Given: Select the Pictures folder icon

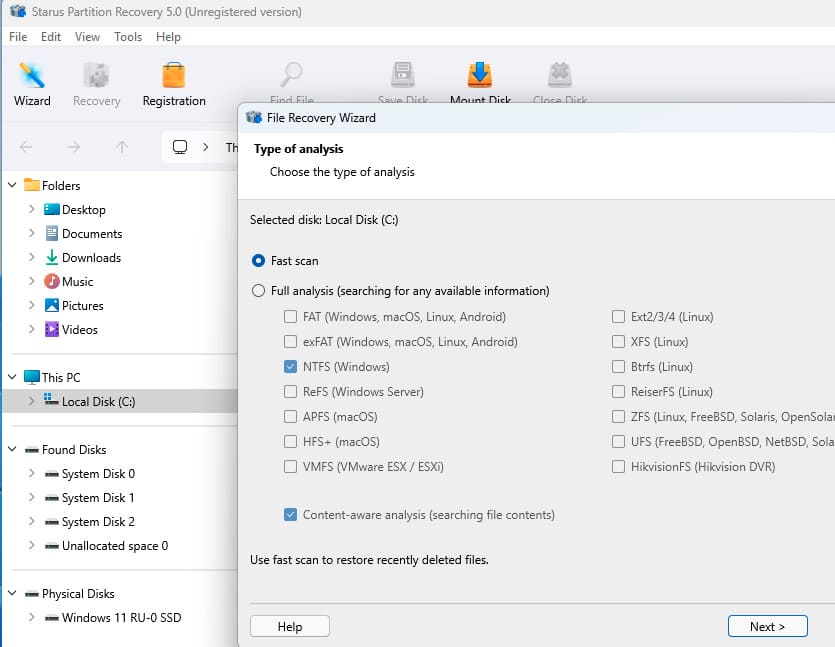Looking at the screenshot, I should 52,305.
